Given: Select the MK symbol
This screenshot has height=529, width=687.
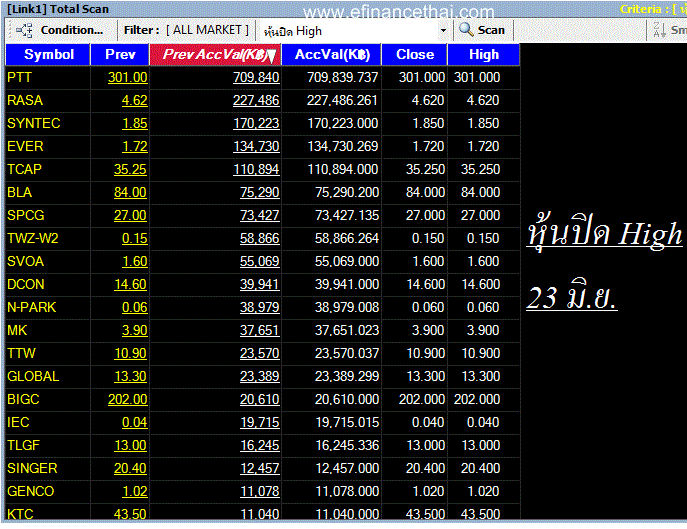Looking at the screenshot, I should pyautogui.click(x=17, y=330).
